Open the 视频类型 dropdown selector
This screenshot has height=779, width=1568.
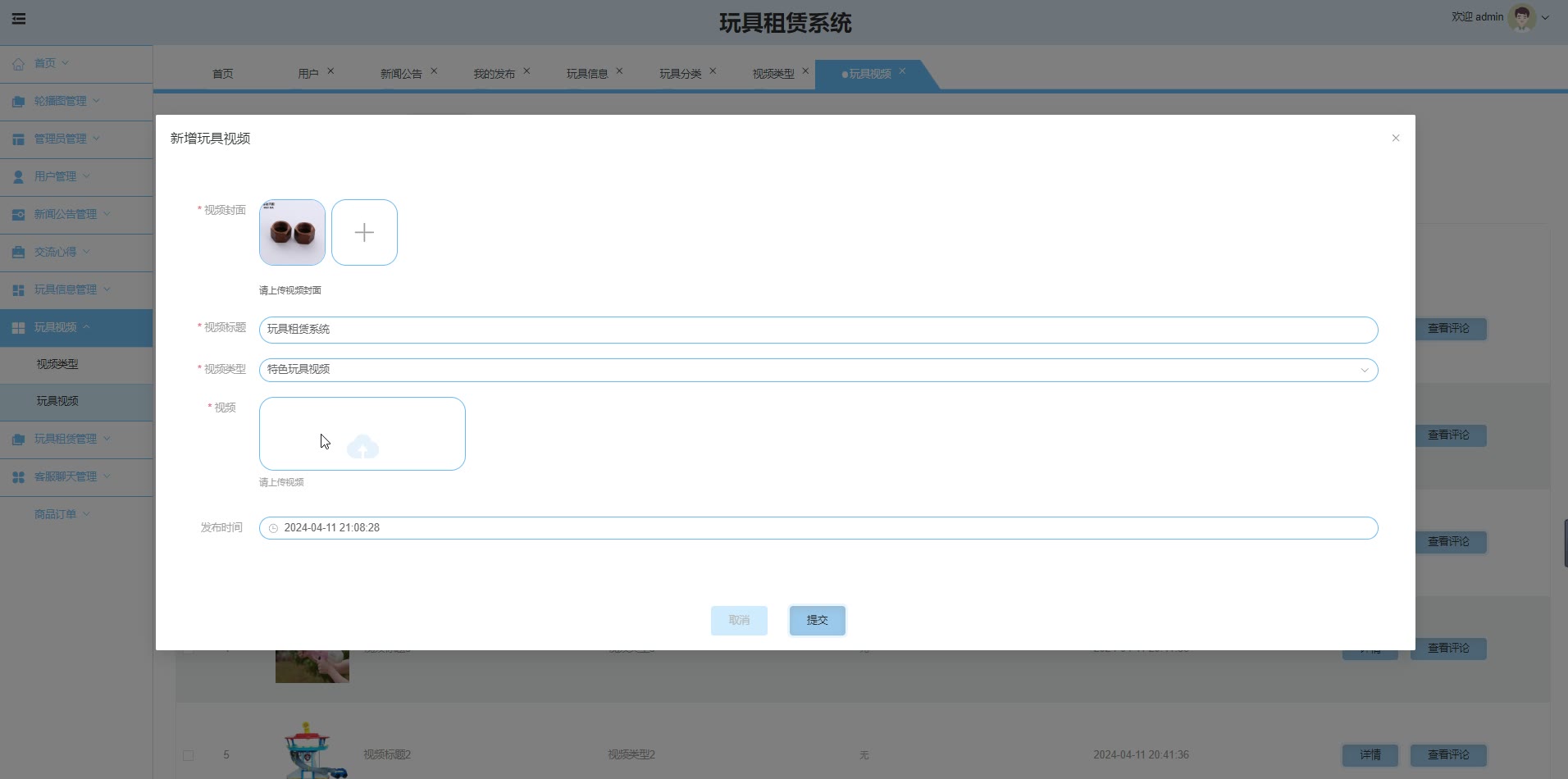[x=818, y=370]
